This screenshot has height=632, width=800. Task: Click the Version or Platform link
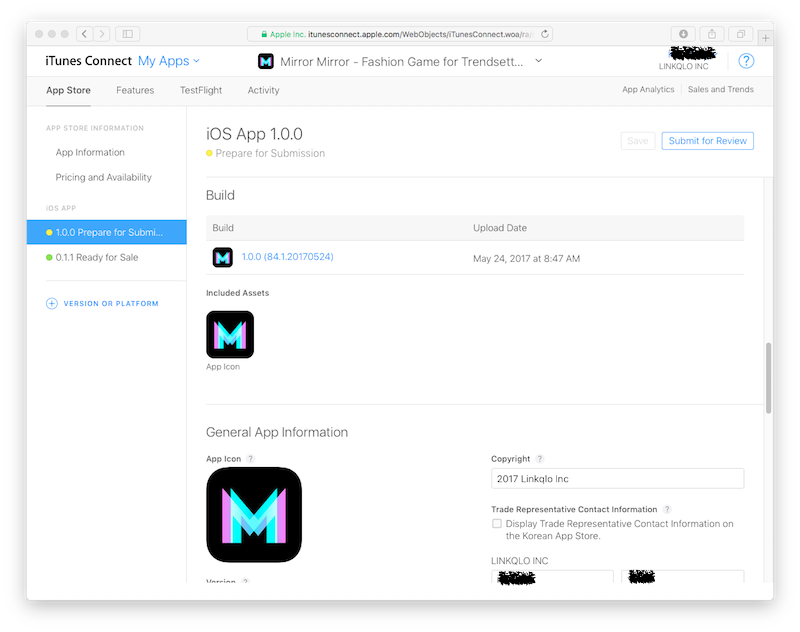[111, 304]
